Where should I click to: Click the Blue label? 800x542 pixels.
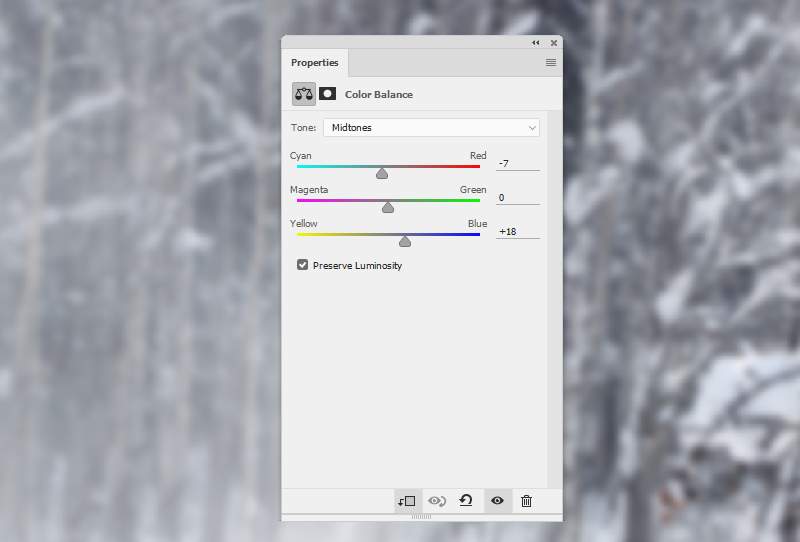[x=478, y=224]
